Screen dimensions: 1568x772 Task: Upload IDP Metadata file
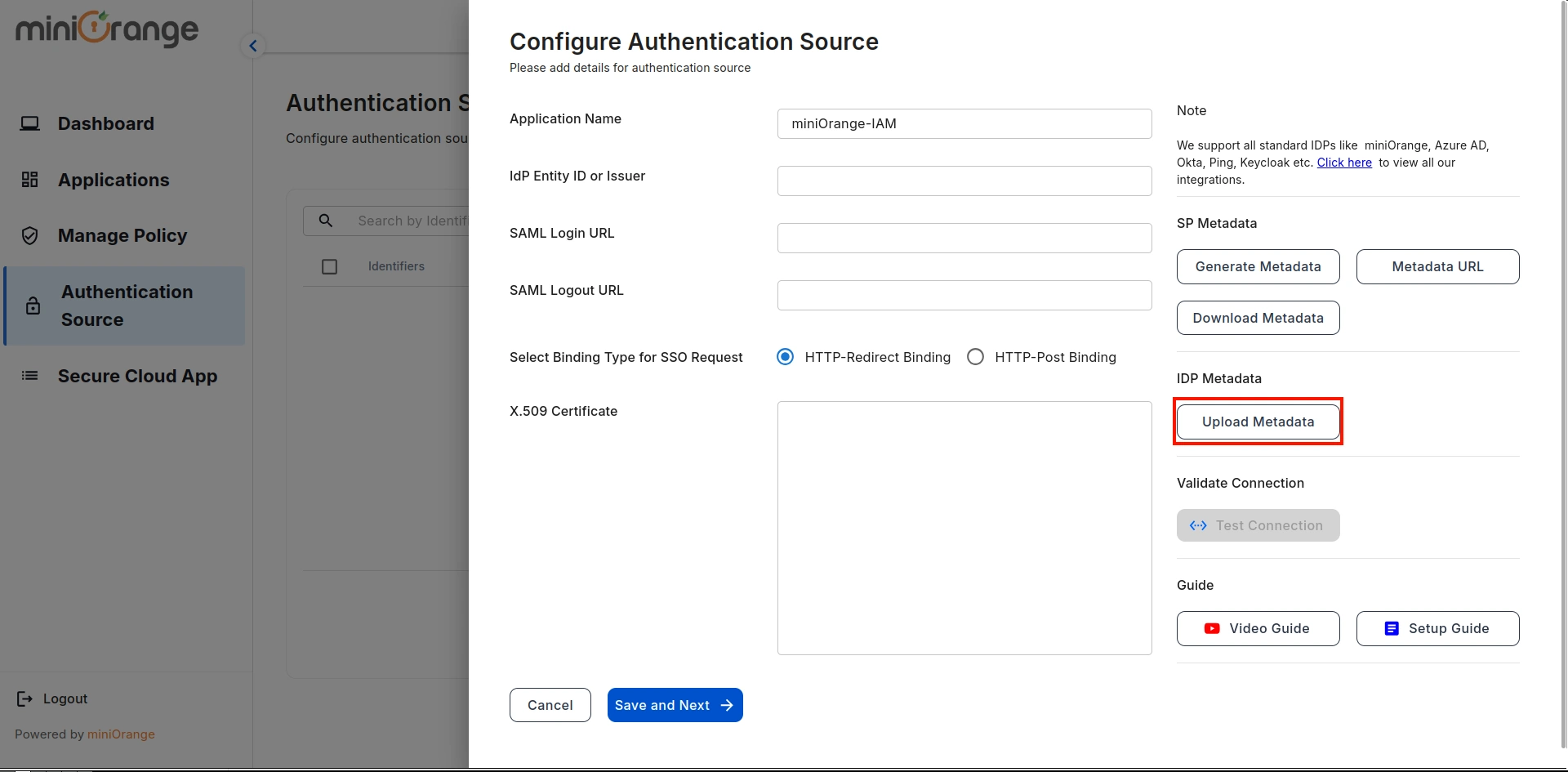pyautogui.click(x=1258, y=422)
